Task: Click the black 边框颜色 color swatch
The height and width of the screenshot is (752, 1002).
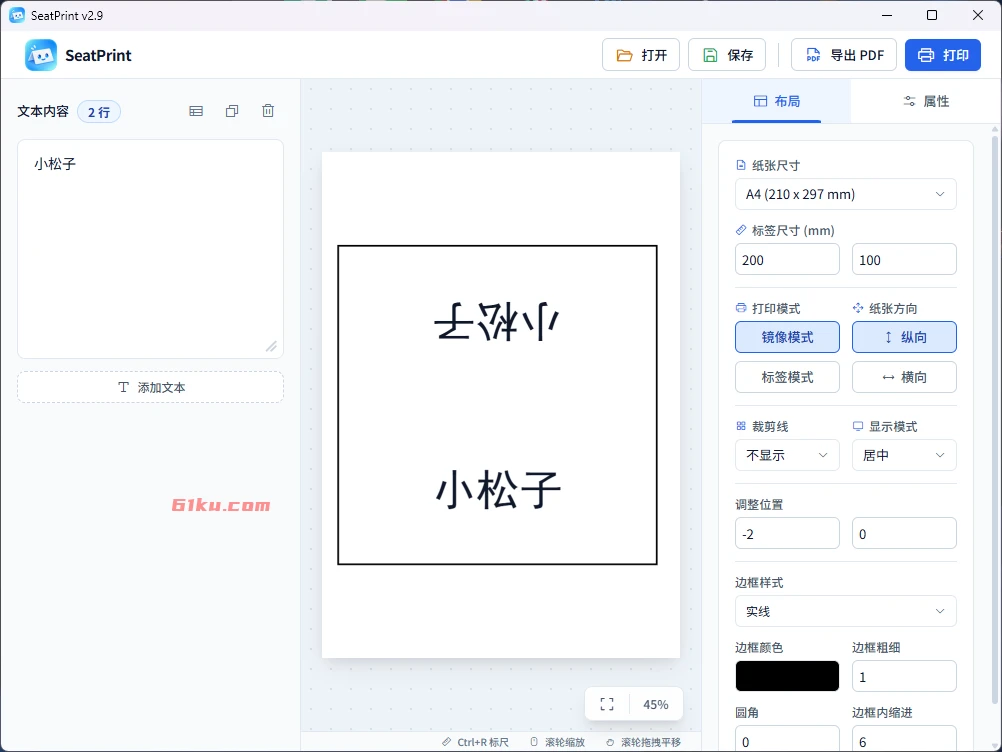Action: [787, 676]
